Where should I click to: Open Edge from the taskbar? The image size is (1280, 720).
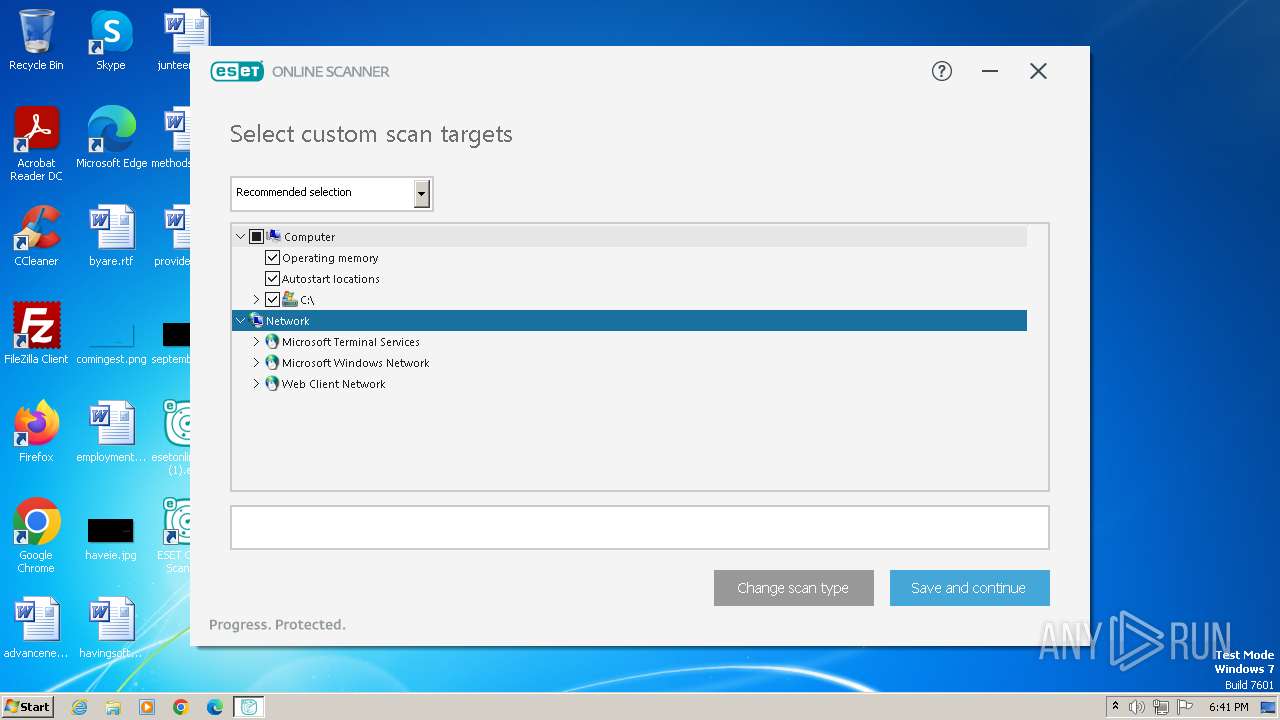point(215,707)
